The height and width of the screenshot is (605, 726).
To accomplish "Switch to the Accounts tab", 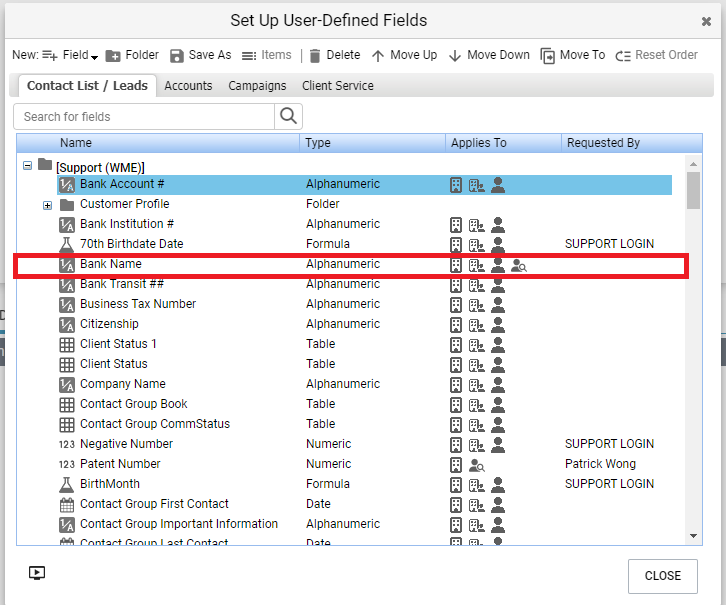I will pos(188,86).
